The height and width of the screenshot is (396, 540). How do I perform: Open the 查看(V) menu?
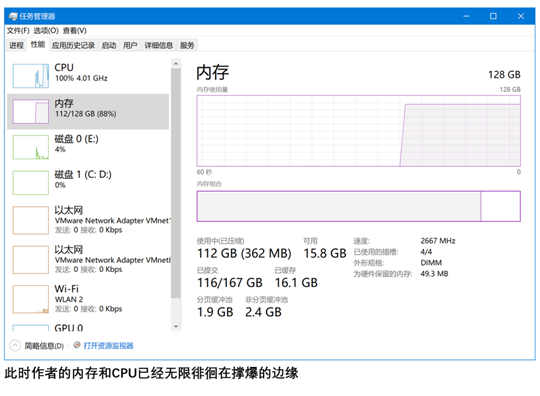coord(75,31)
